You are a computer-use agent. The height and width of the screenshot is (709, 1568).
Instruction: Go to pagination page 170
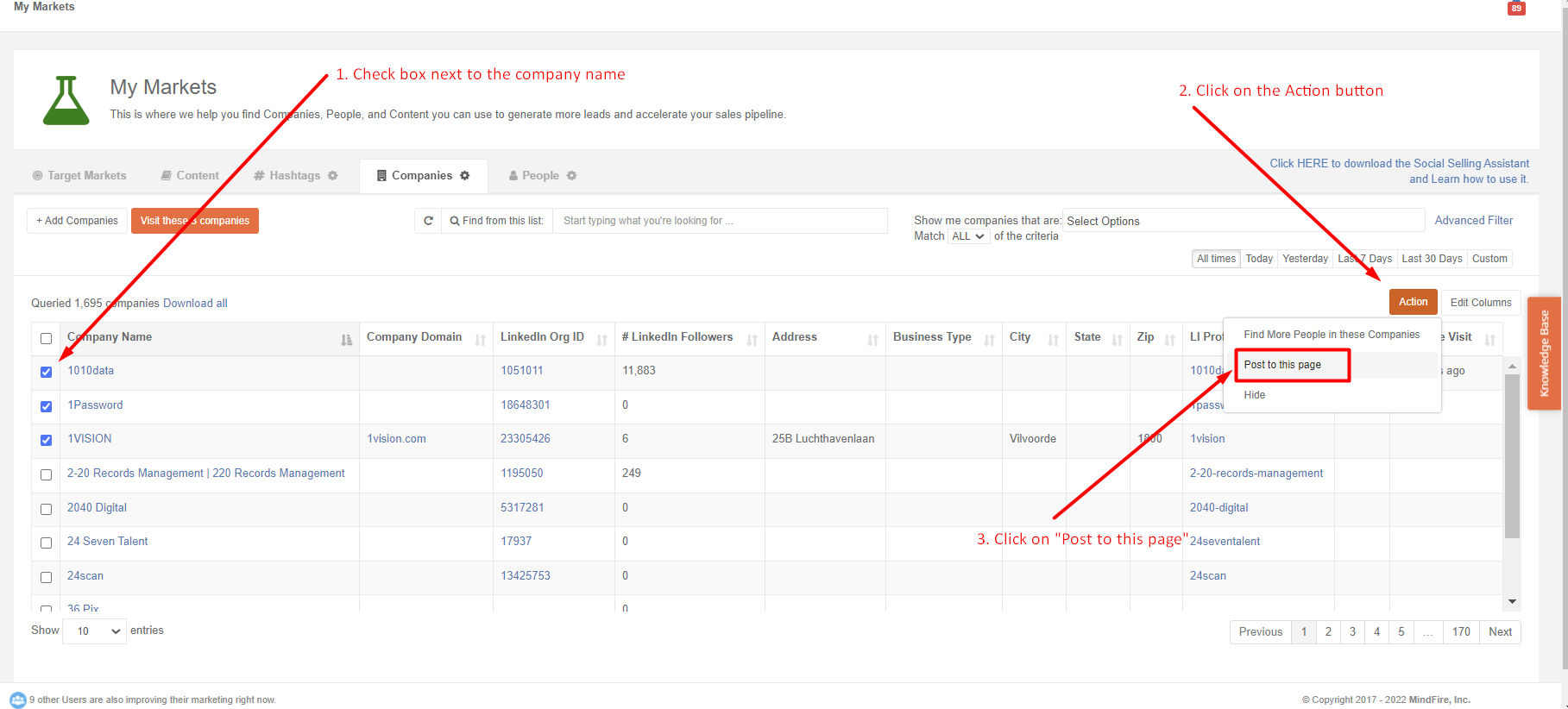(1461, 632)
